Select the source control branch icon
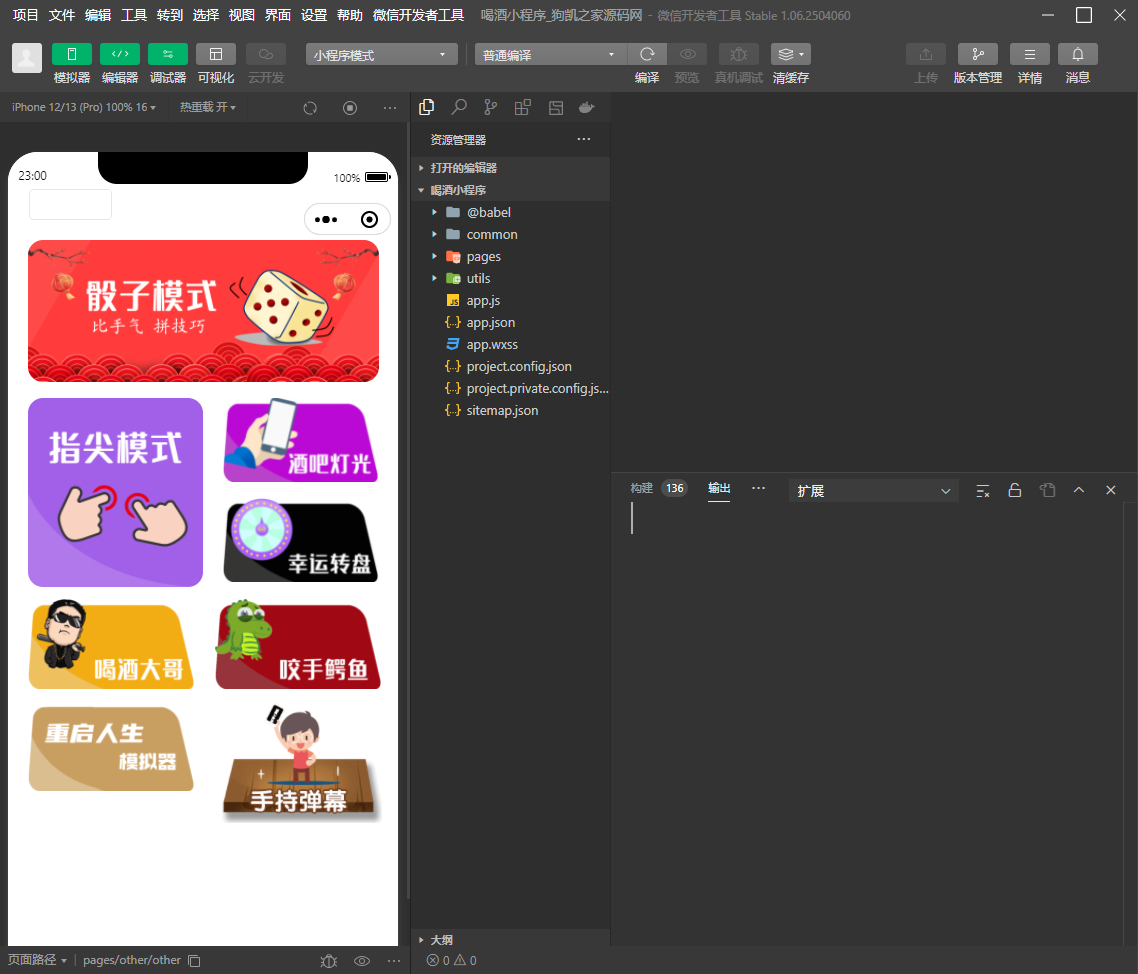The width and height of the screenshot is (1138, 974). point(489,107)
